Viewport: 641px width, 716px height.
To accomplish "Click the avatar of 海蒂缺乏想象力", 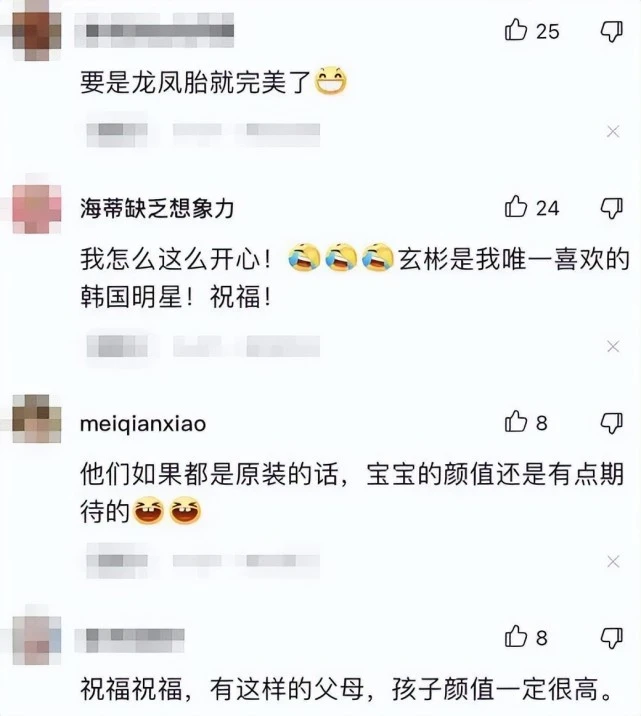I will pyautogui.click(x=37, y=209).
